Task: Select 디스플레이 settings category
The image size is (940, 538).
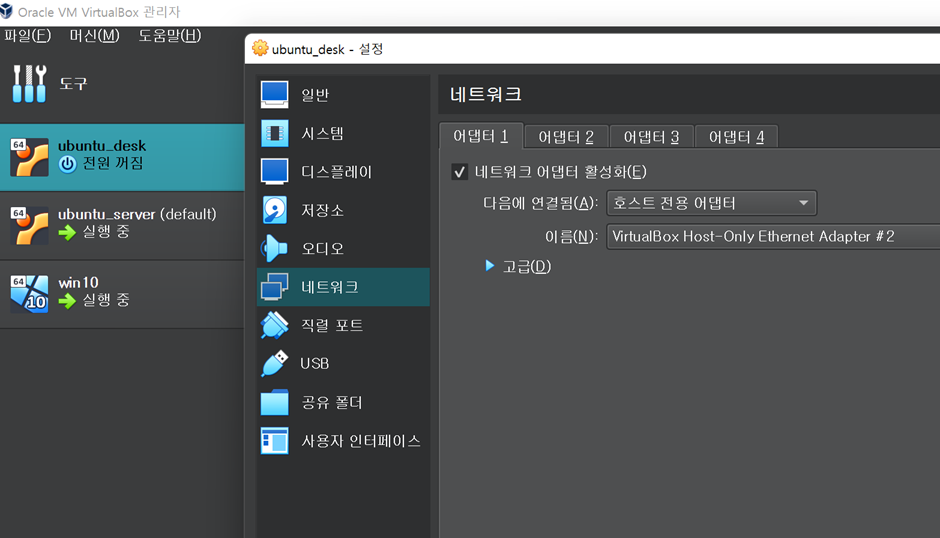Action: tap(343, 172)
